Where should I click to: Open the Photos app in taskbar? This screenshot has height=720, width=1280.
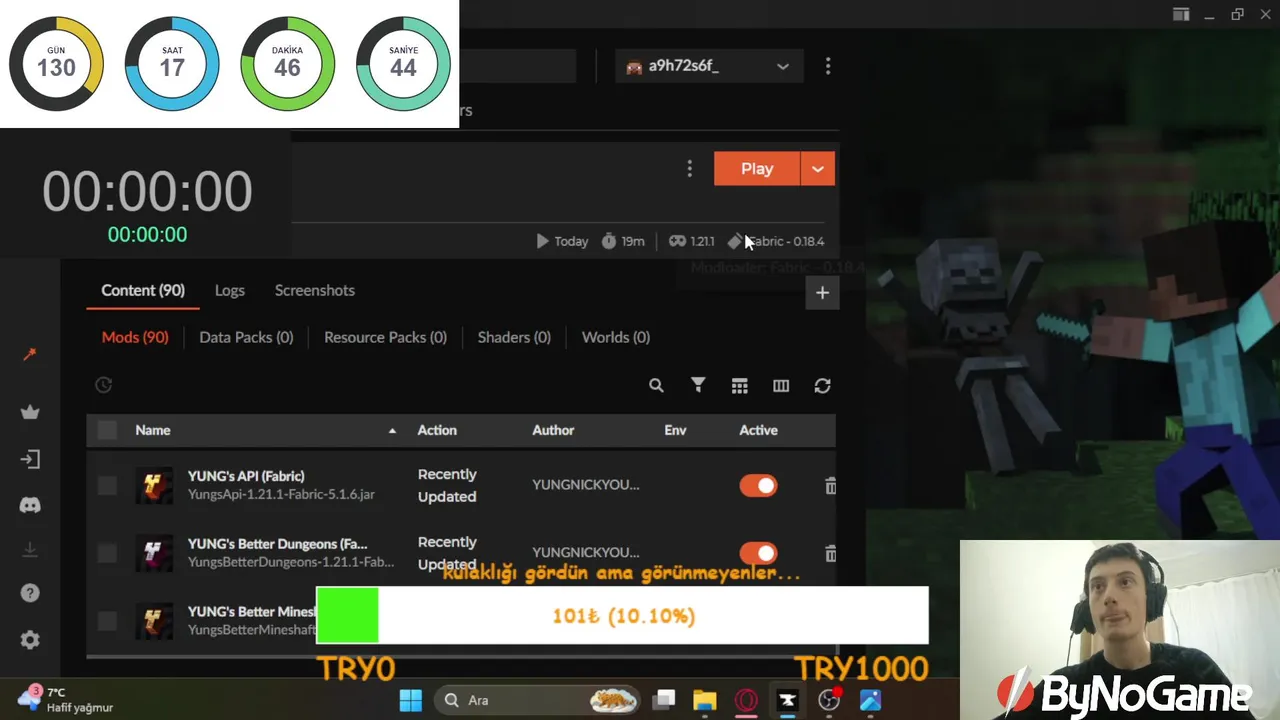coord(870,700)
